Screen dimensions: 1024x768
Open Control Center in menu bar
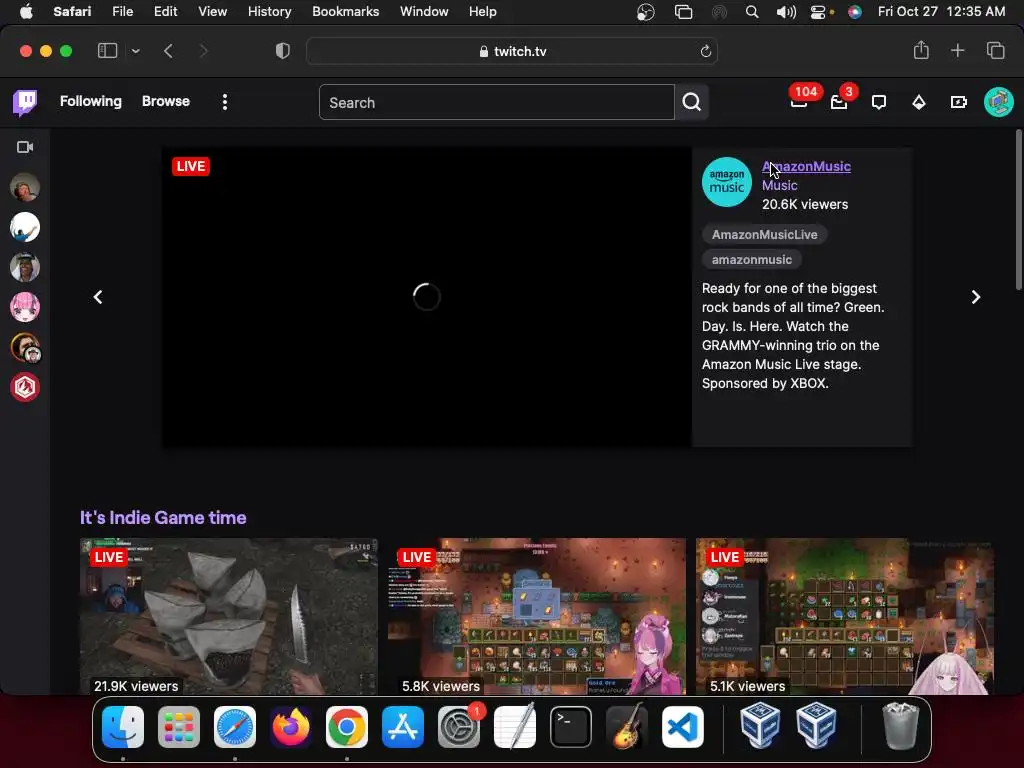(818, 12)
